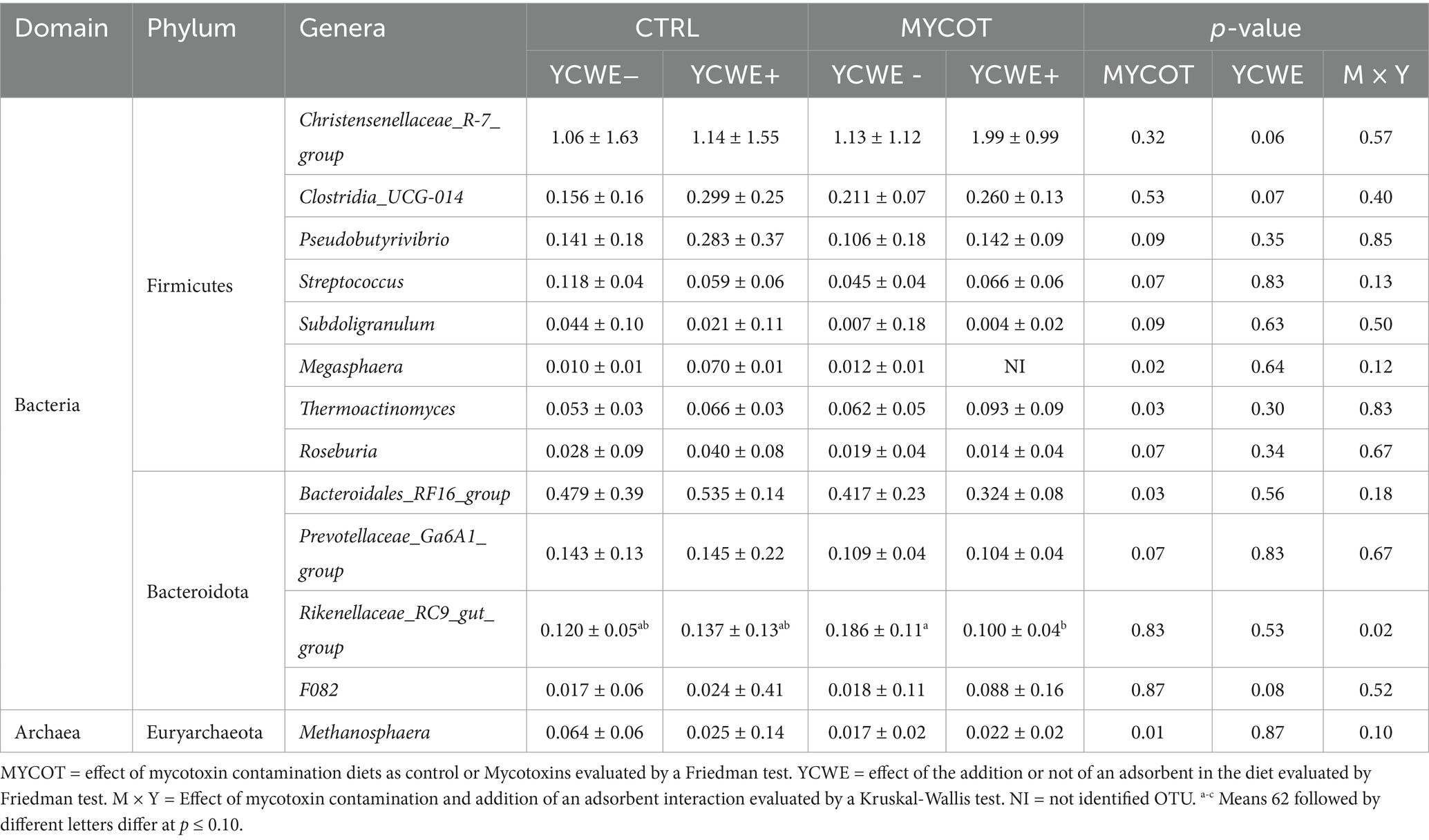
Task: Click the NI cell in Megasphaera row
Action: point(1014,366)
